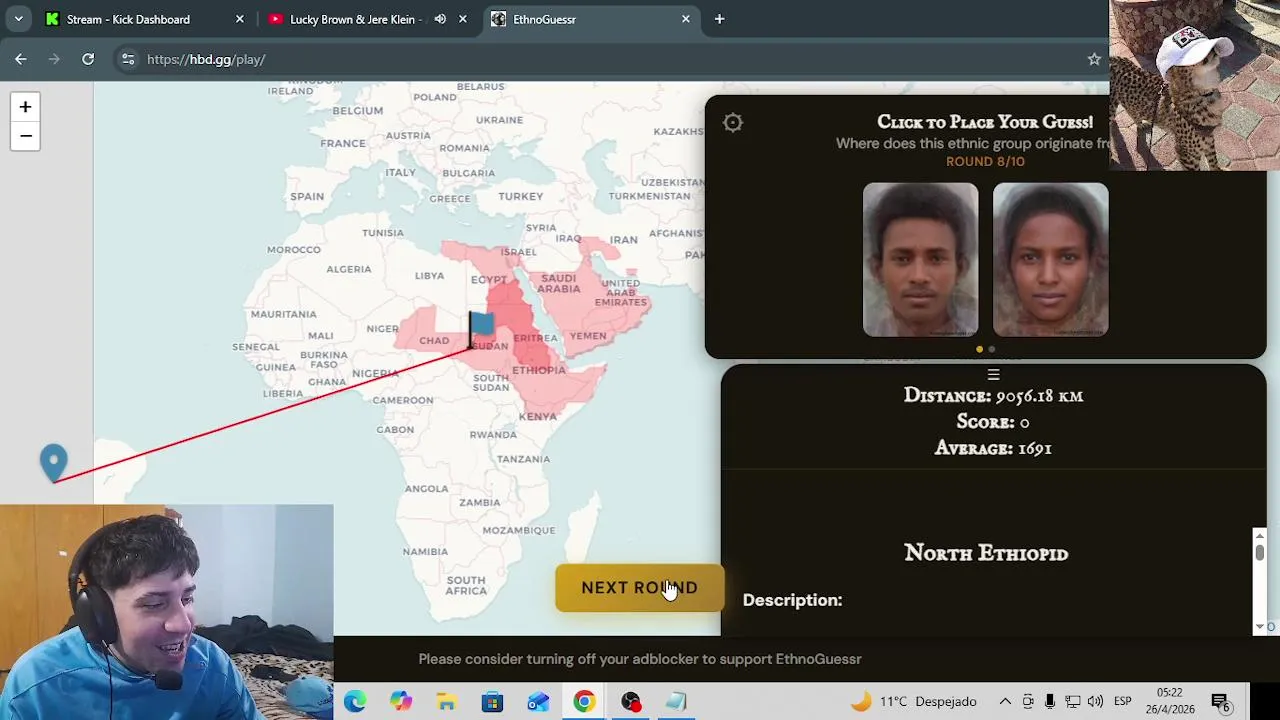Open the network tray icon
1280x720 pixels.
(1072, 702)
